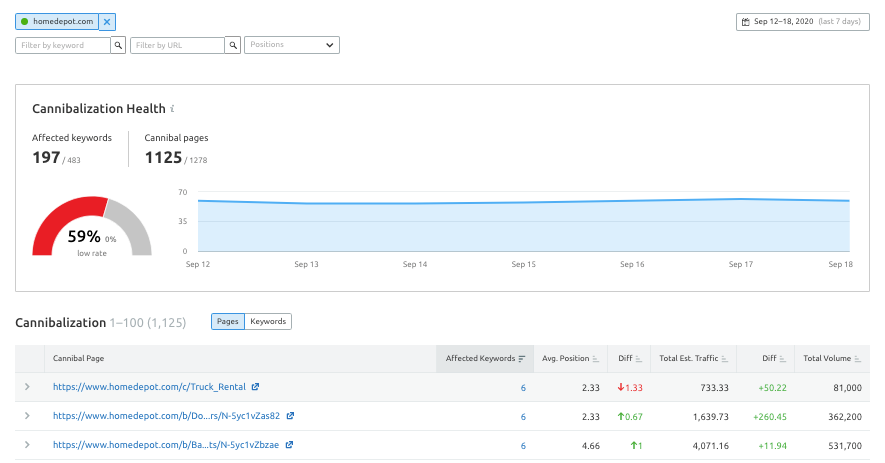The image size is (885, 463).
Task: Expand the third cannibal page row
Action: pos(27,445)
